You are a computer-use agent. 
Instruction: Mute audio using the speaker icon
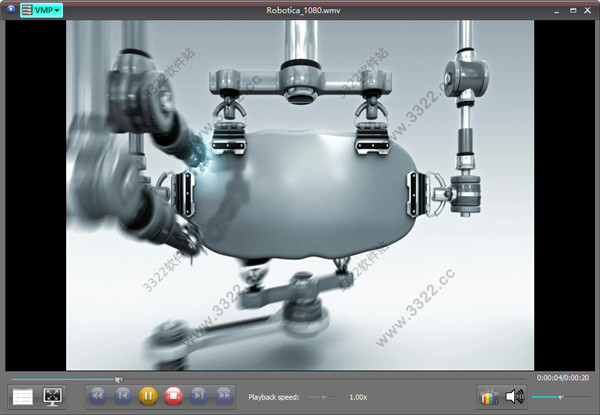515,397
